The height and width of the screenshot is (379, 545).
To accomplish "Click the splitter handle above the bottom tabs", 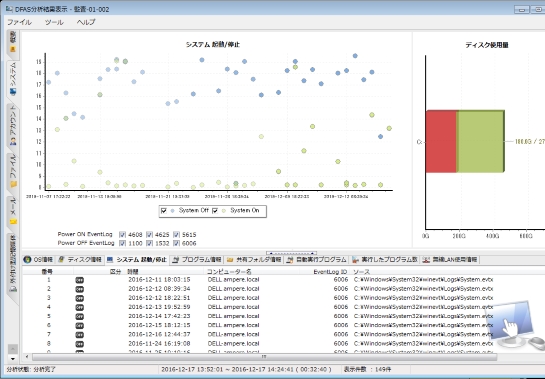I will coord(291,253).
